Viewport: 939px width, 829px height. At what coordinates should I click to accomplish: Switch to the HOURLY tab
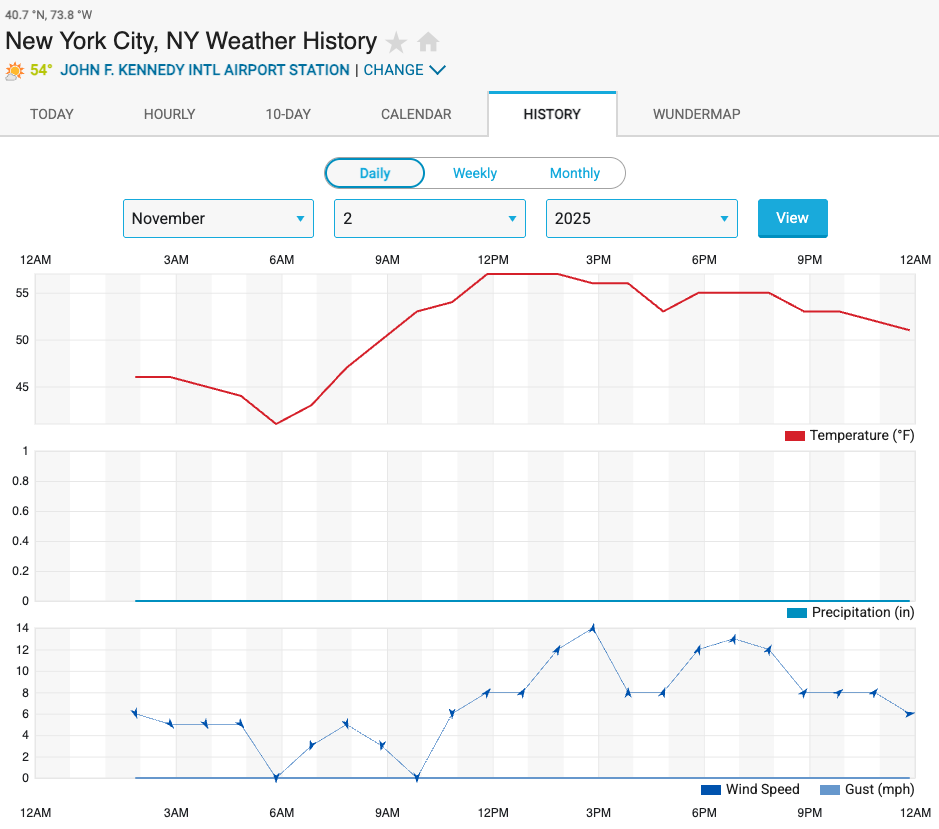pos(168,114)
